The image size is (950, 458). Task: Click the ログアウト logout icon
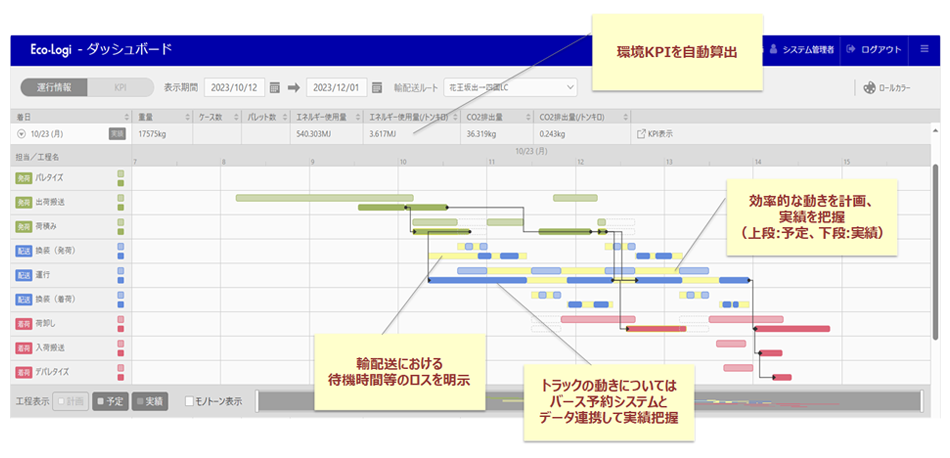point(851,49)
